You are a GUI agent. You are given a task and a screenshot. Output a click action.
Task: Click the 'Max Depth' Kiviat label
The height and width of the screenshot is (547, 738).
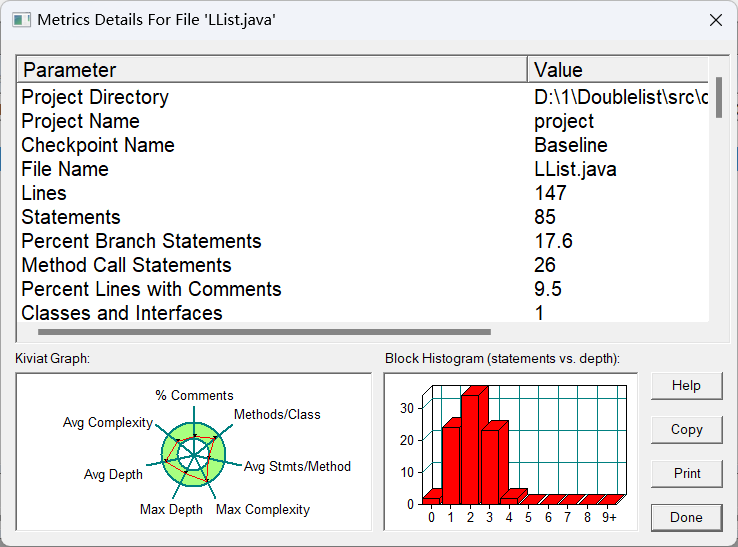[x=171, y=510]
